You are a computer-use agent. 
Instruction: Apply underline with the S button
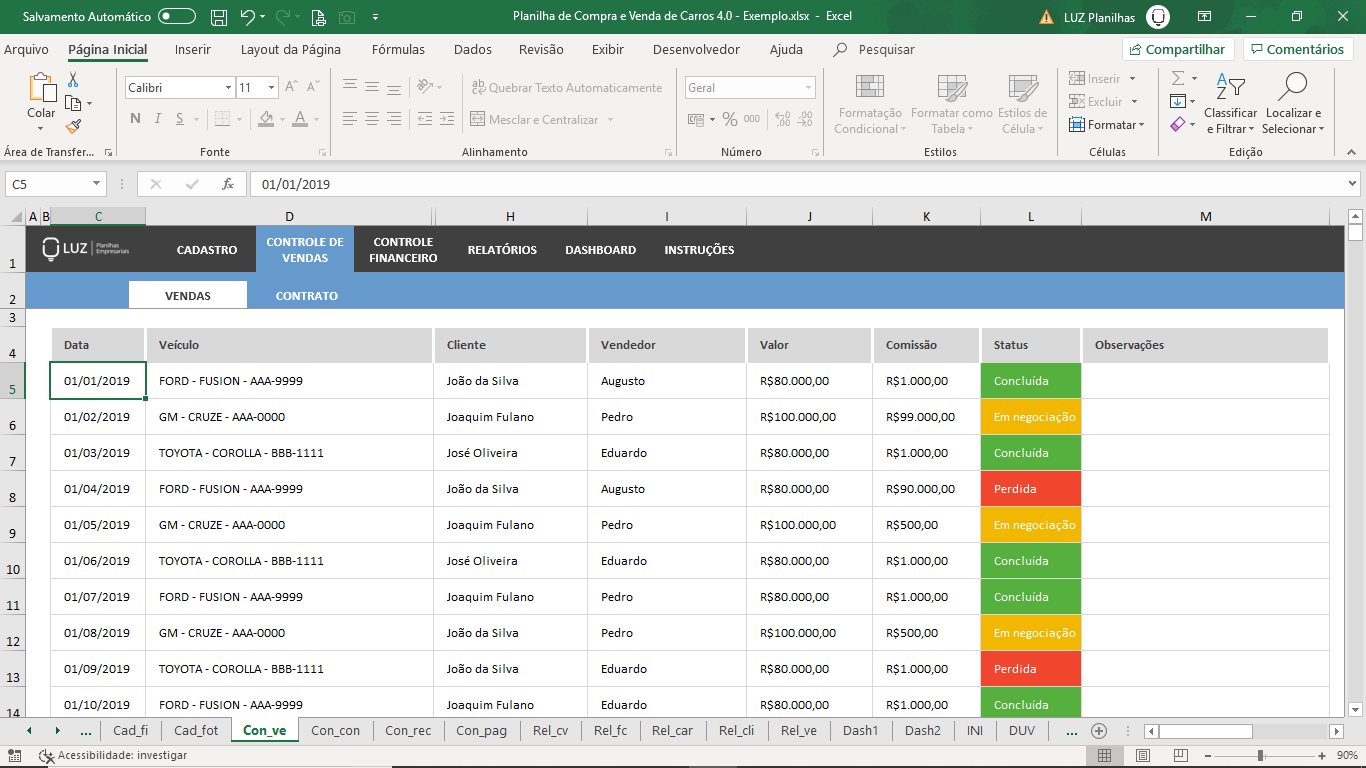179,119
